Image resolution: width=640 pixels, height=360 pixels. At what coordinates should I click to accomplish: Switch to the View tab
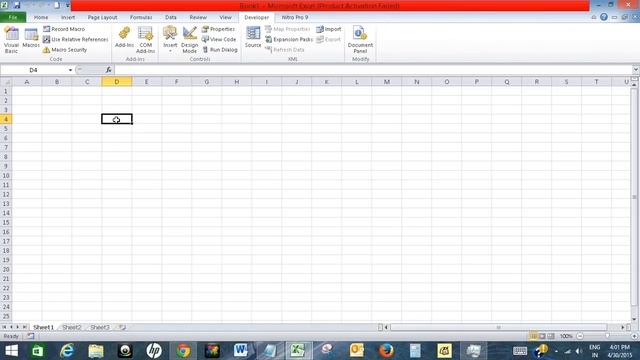coord(225,17)
